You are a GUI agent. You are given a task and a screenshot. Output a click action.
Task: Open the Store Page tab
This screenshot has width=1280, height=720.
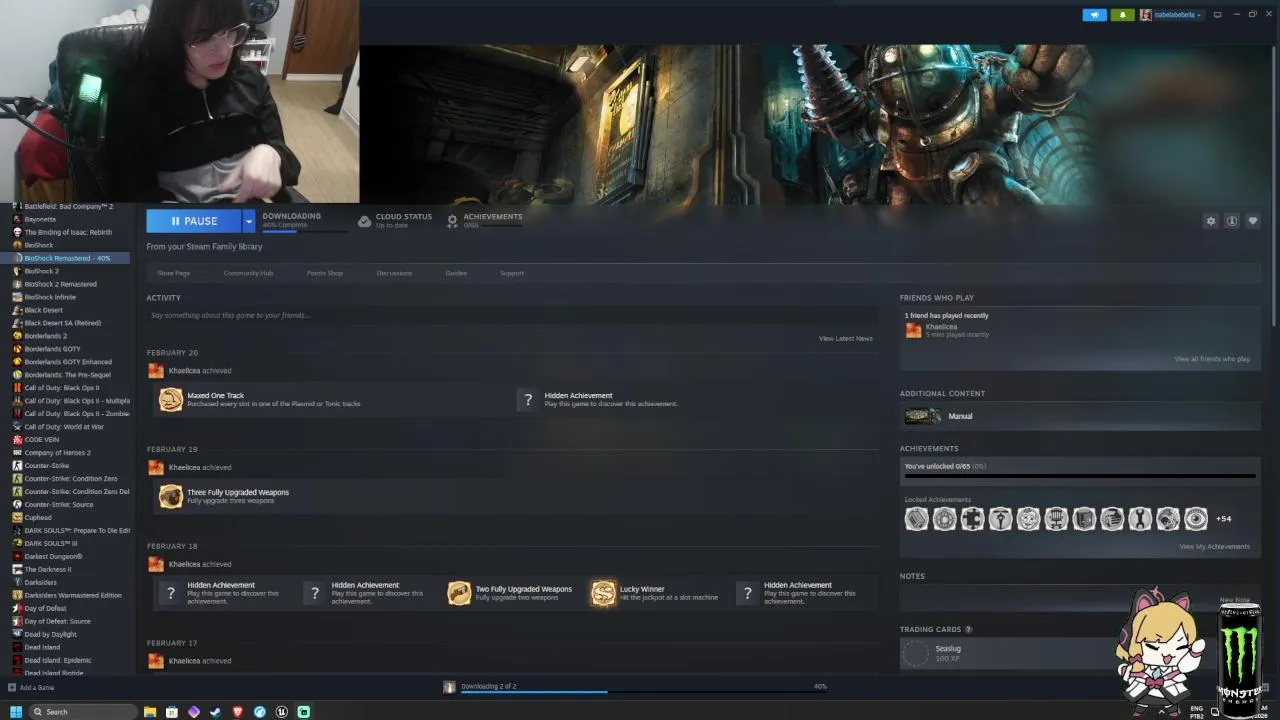[173, 273]
